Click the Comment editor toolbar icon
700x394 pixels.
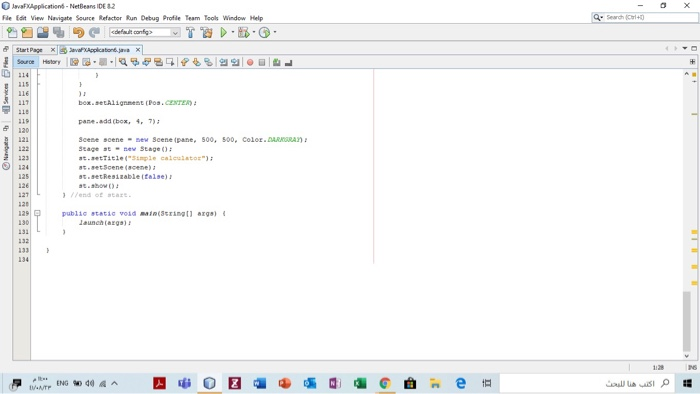[277, 62]
